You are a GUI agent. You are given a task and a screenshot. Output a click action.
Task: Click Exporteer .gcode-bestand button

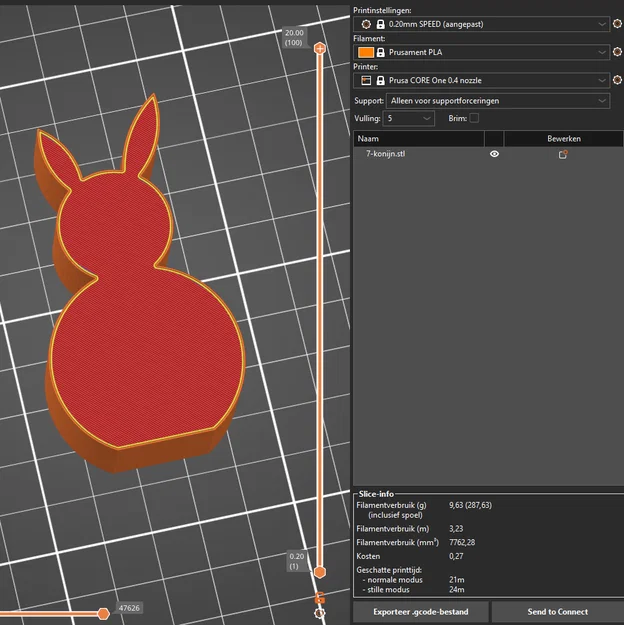[x=420, y=611]
